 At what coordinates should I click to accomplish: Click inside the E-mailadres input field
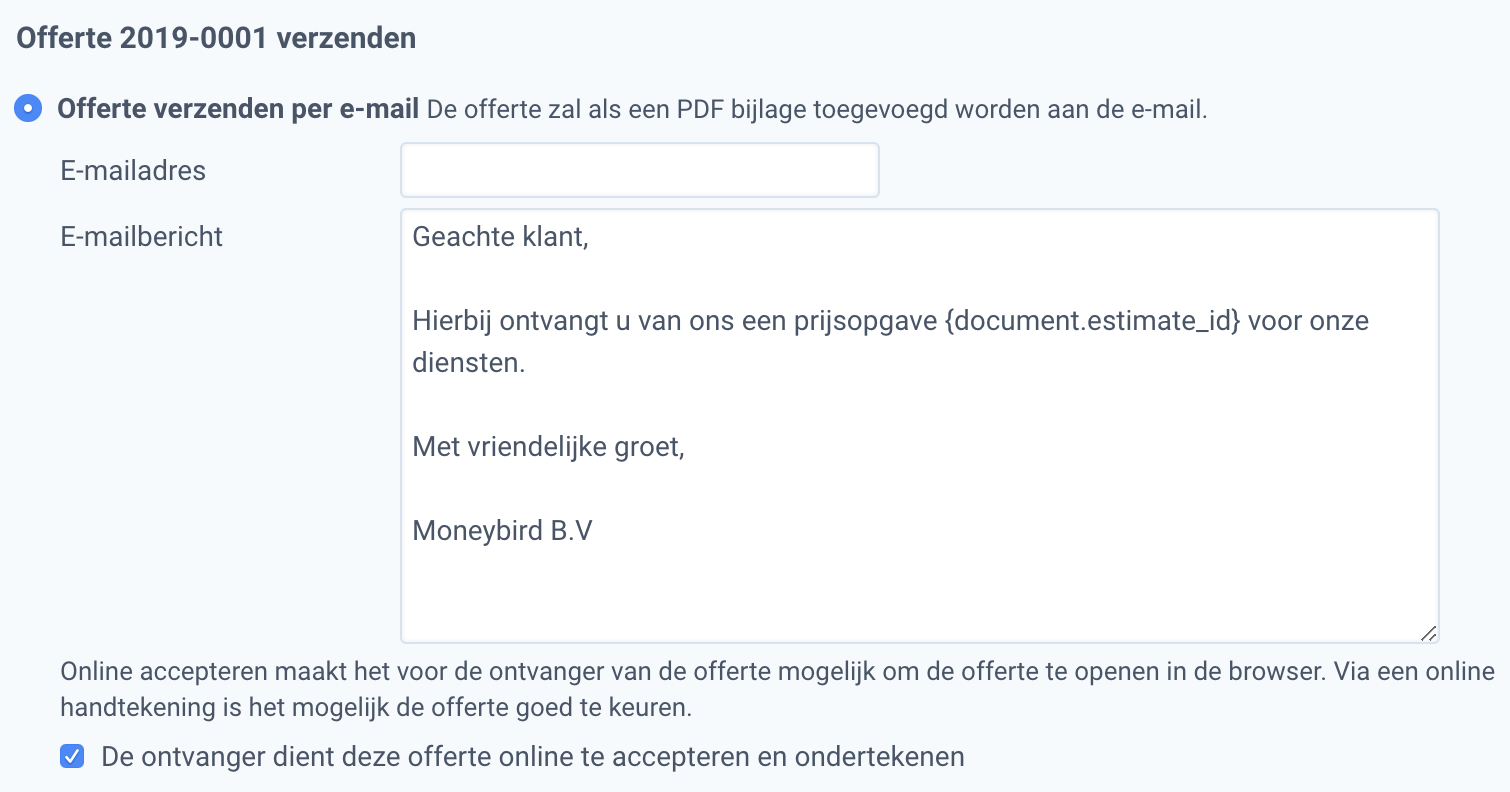(x=638, y=169)
